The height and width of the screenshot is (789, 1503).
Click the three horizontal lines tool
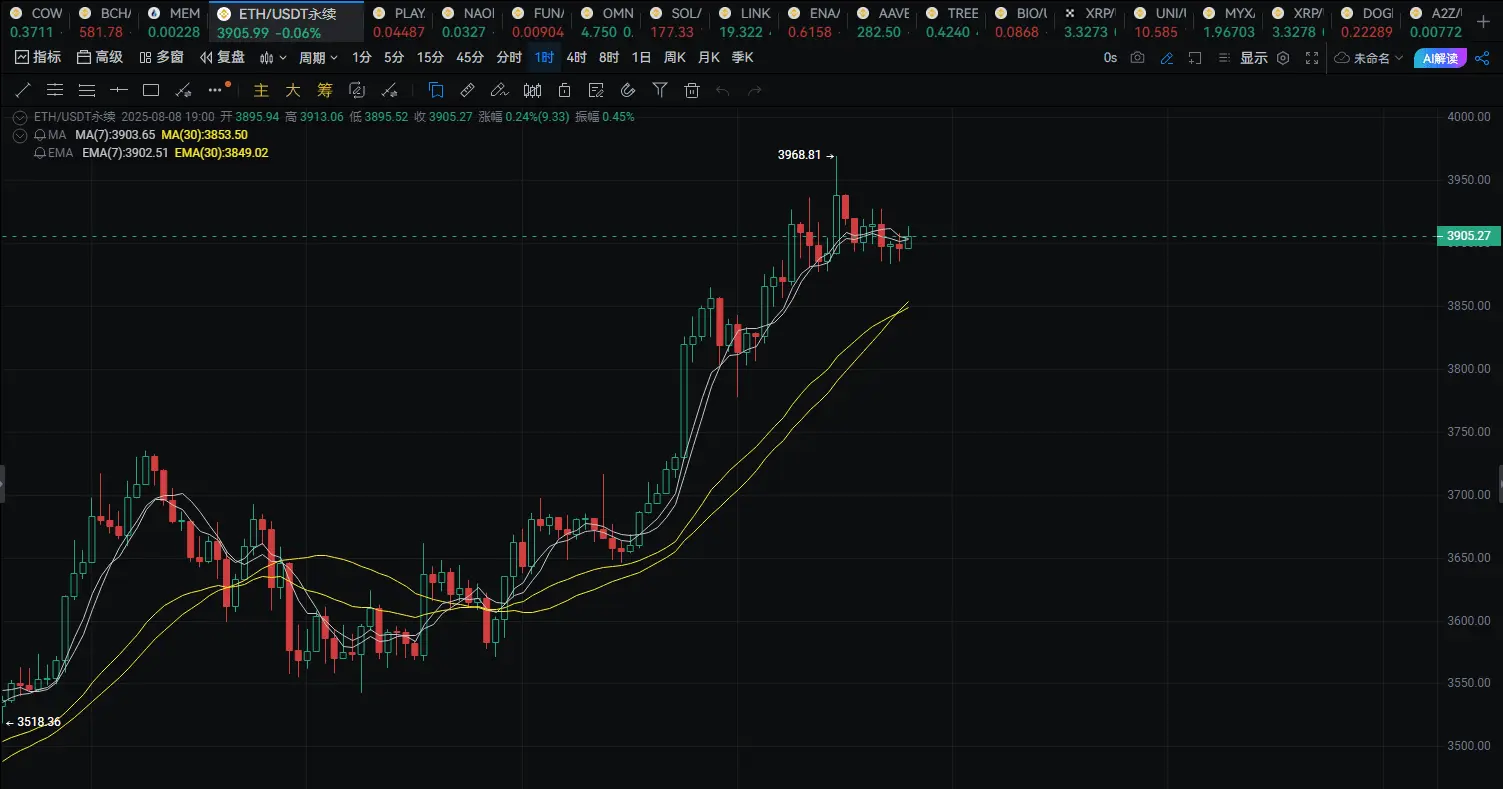[87, 91]
